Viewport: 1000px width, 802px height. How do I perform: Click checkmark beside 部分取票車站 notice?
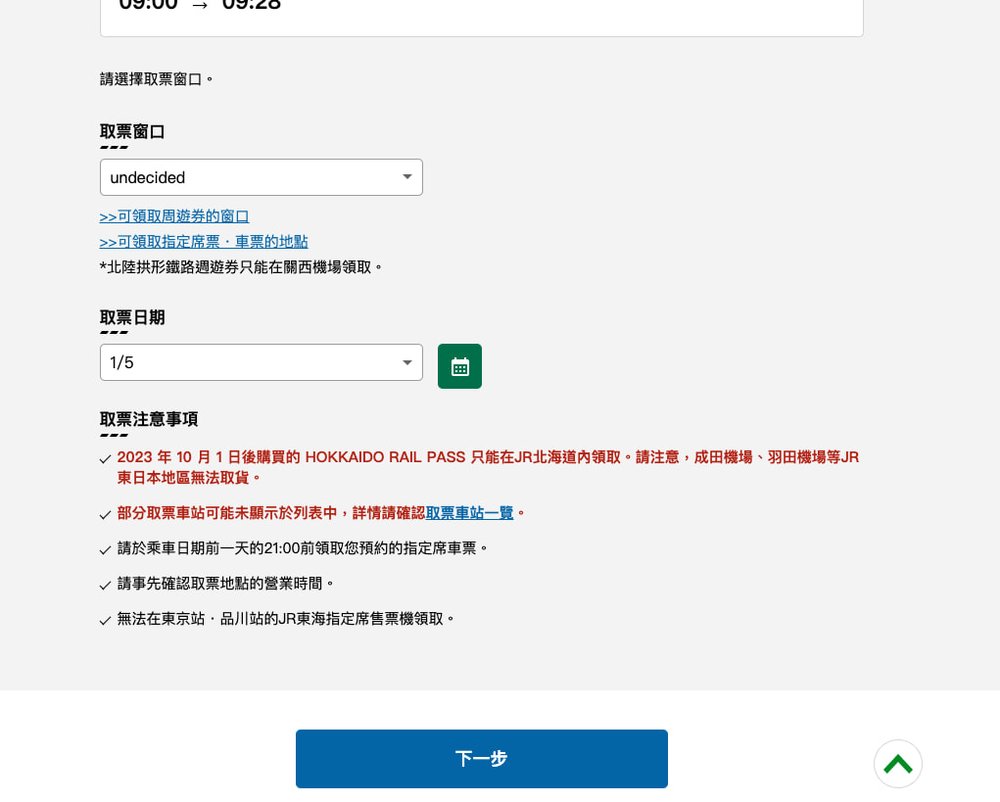tap(106, 515)
